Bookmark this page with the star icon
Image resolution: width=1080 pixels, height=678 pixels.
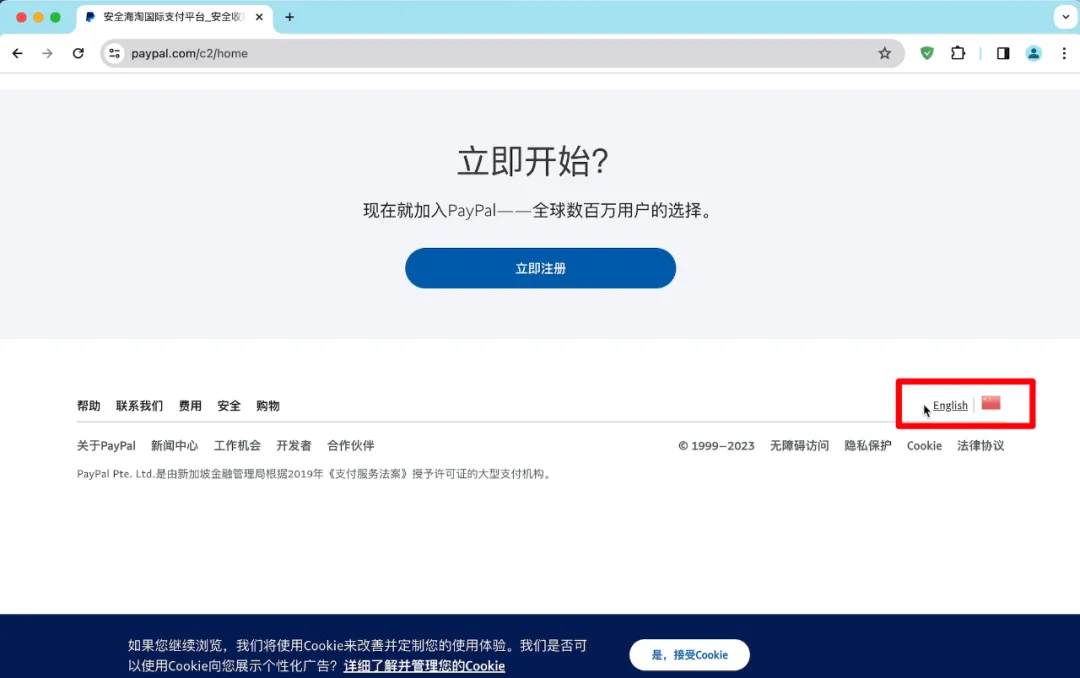[x=884, y=53]
